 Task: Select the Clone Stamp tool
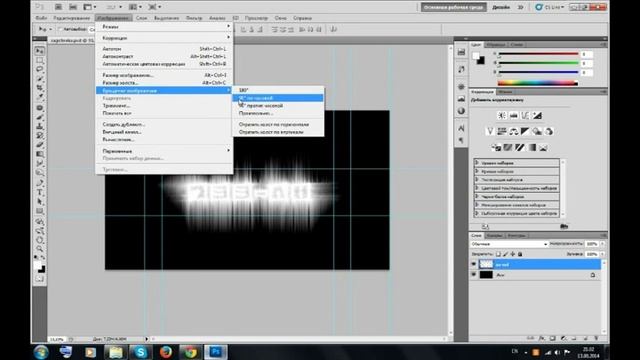(40, 127)
